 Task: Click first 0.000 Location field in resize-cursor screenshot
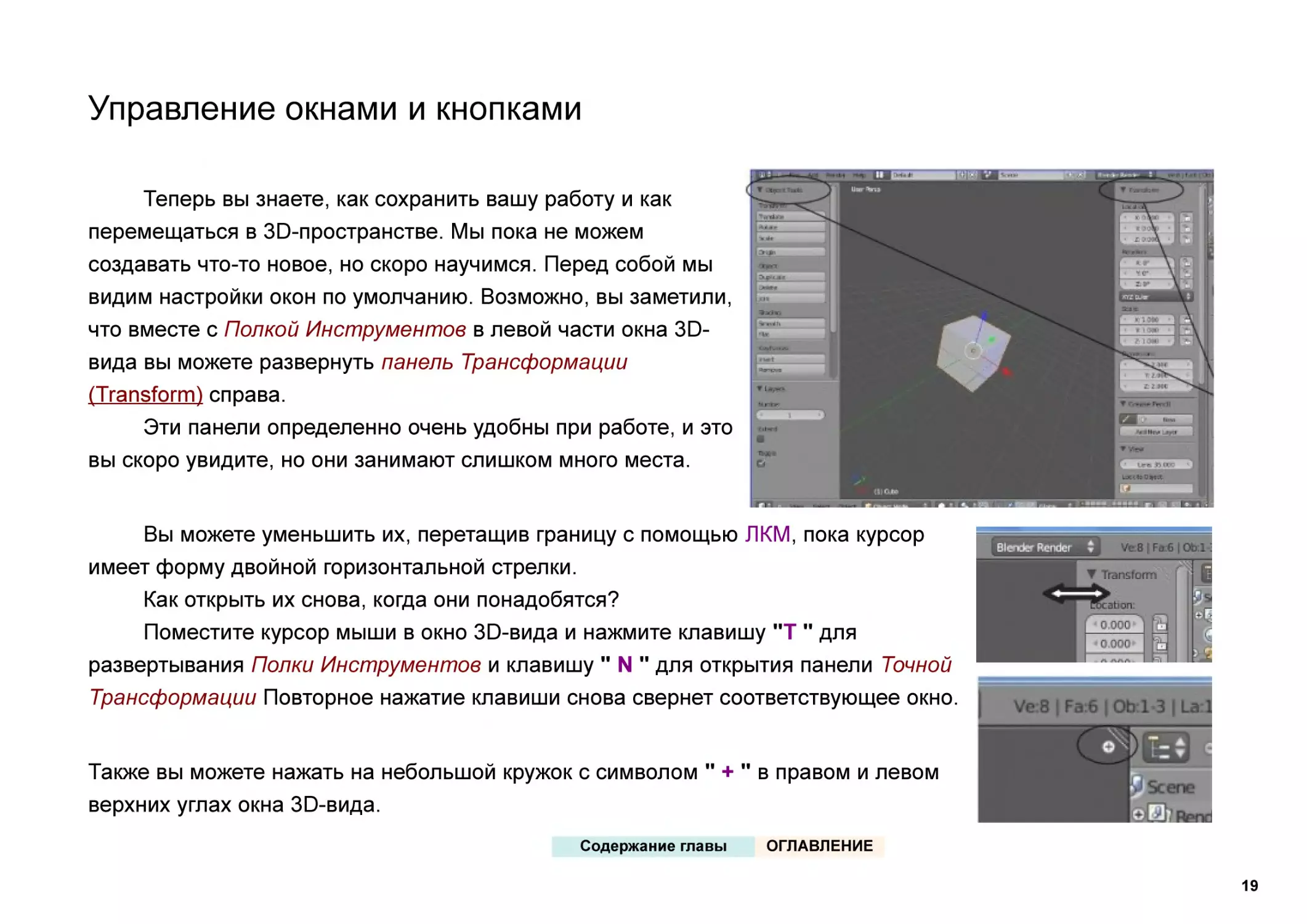point(1114,625)
